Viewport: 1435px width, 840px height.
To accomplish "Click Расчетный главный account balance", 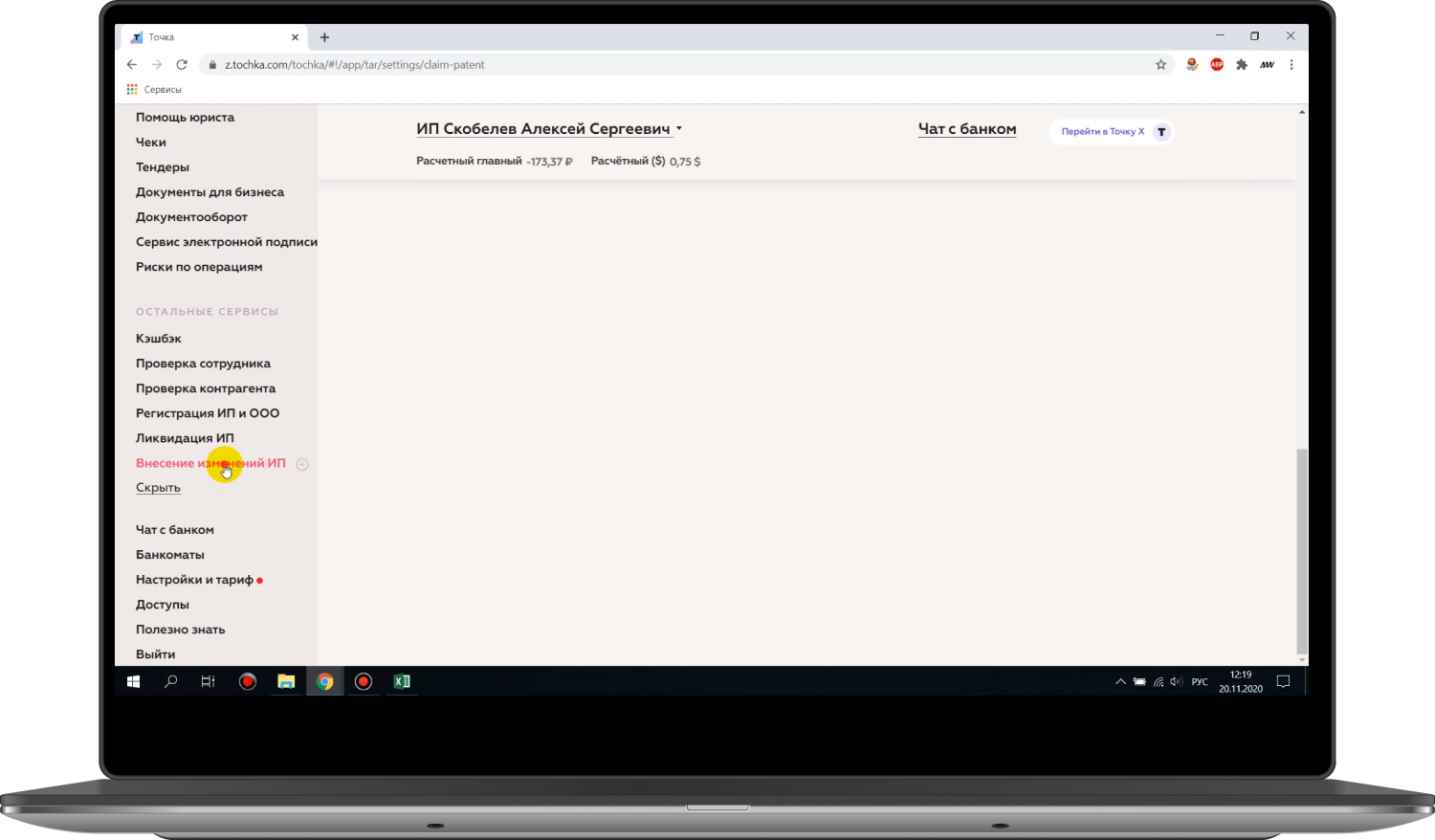I will click(495, 162).
